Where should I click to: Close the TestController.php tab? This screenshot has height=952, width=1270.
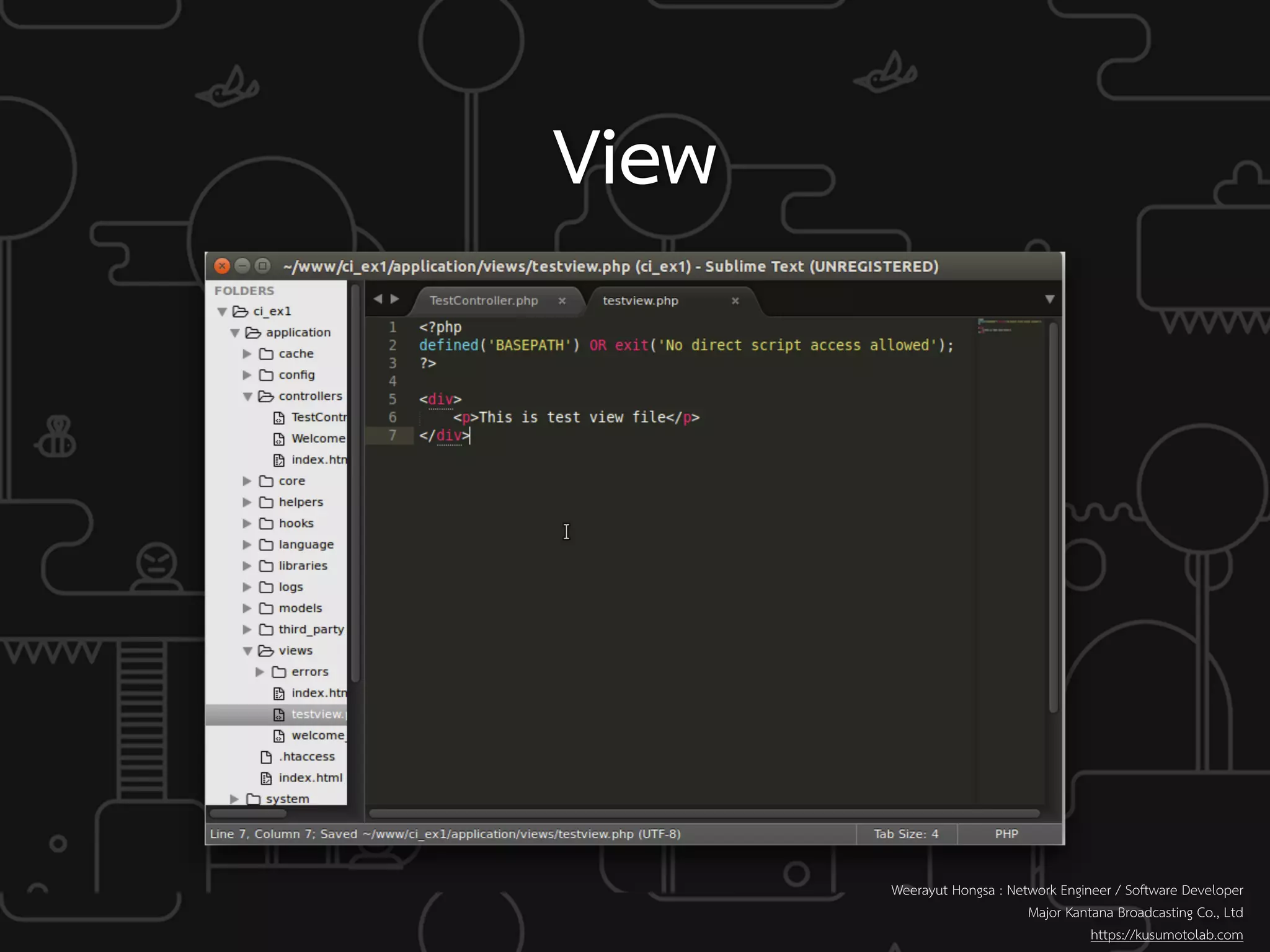point(562,301)
